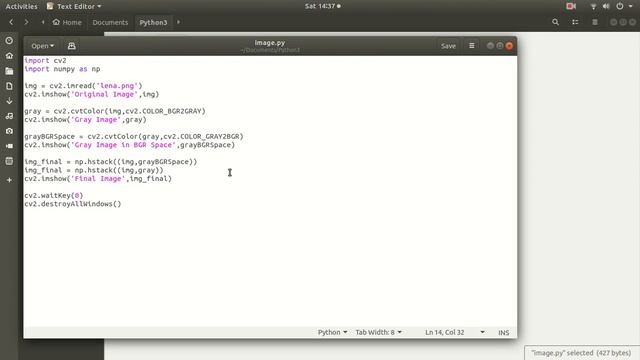Viewport: 640px width, 360px height.
Task: Select the Home path segment in Files
Action: (67, 22)
